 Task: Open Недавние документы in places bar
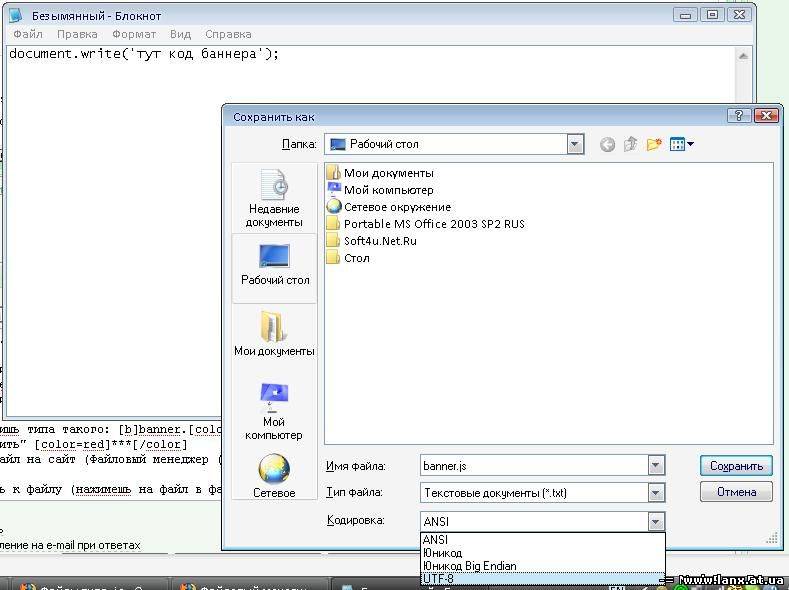(x=274, y=198)
